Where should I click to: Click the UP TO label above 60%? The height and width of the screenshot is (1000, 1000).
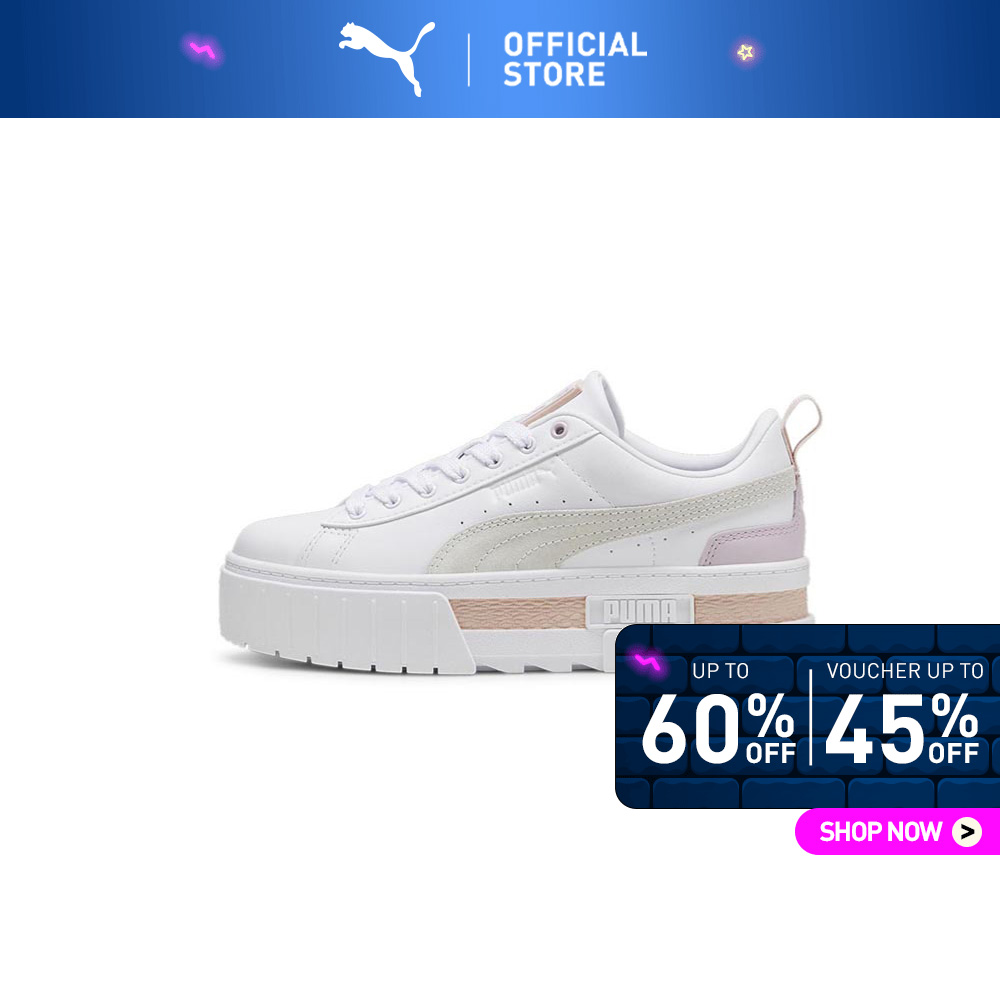[721, 670]
